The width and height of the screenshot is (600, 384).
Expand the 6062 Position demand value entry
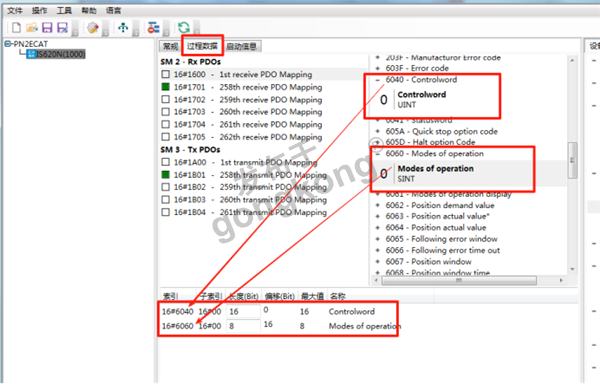click(378, 205)
